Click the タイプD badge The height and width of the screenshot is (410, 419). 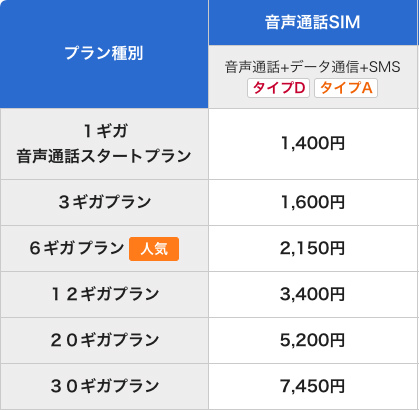(x=278, y=88)
